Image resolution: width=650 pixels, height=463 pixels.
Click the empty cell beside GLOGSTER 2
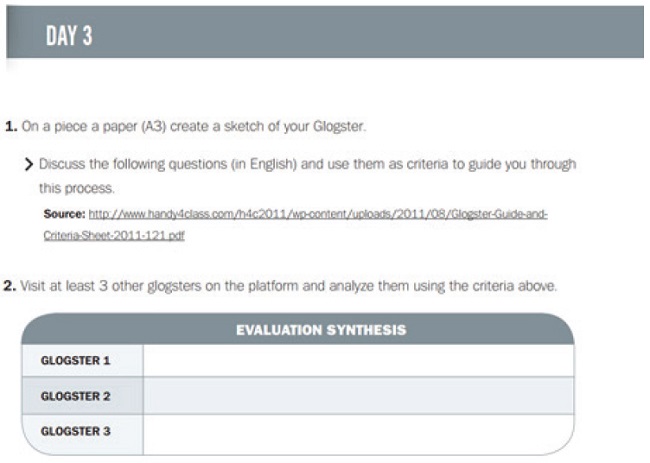point(358,396)
